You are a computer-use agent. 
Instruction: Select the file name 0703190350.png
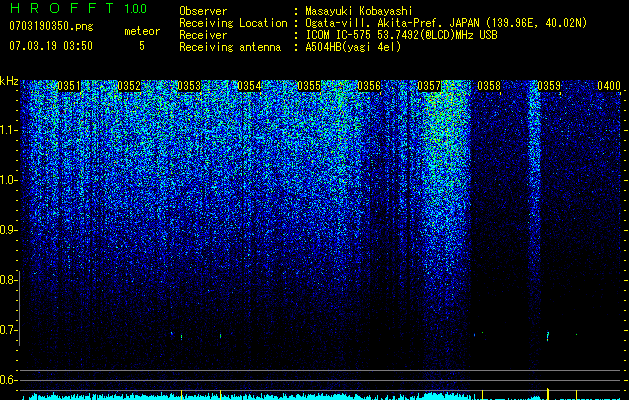coord(51,26)
